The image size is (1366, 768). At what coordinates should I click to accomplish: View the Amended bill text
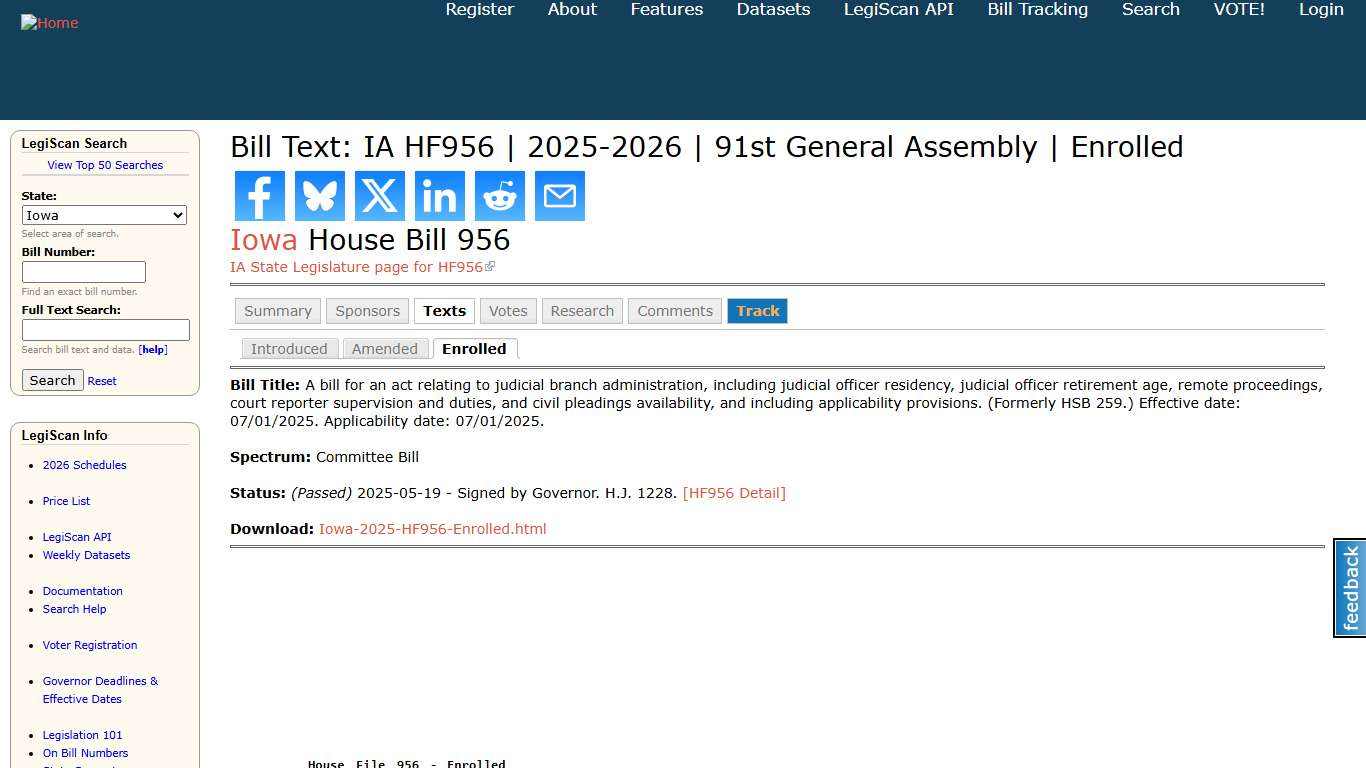[385, 348]
